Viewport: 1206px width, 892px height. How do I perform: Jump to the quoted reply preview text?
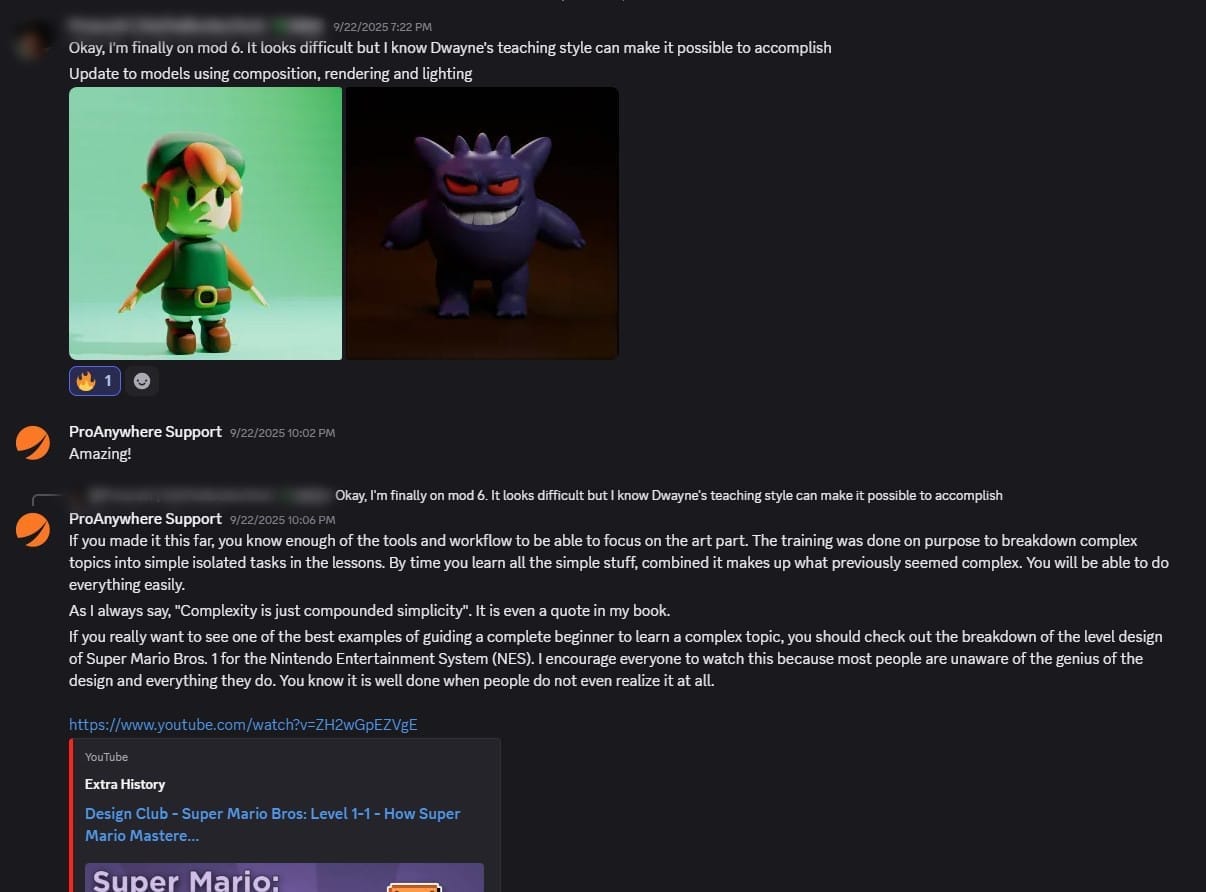668,495
